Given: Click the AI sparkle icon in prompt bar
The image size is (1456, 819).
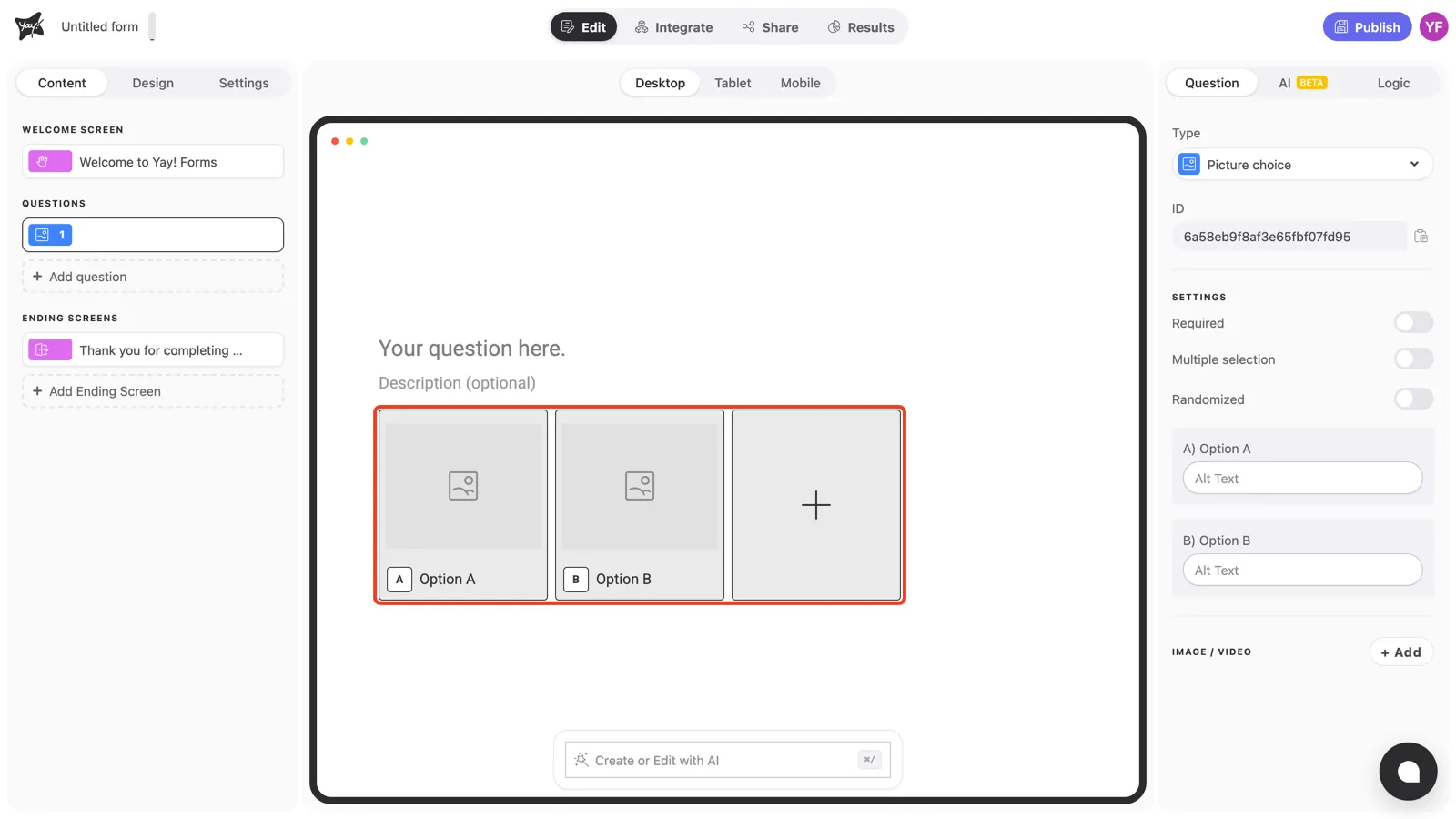Looking at the screenshot, I should 581,760.
